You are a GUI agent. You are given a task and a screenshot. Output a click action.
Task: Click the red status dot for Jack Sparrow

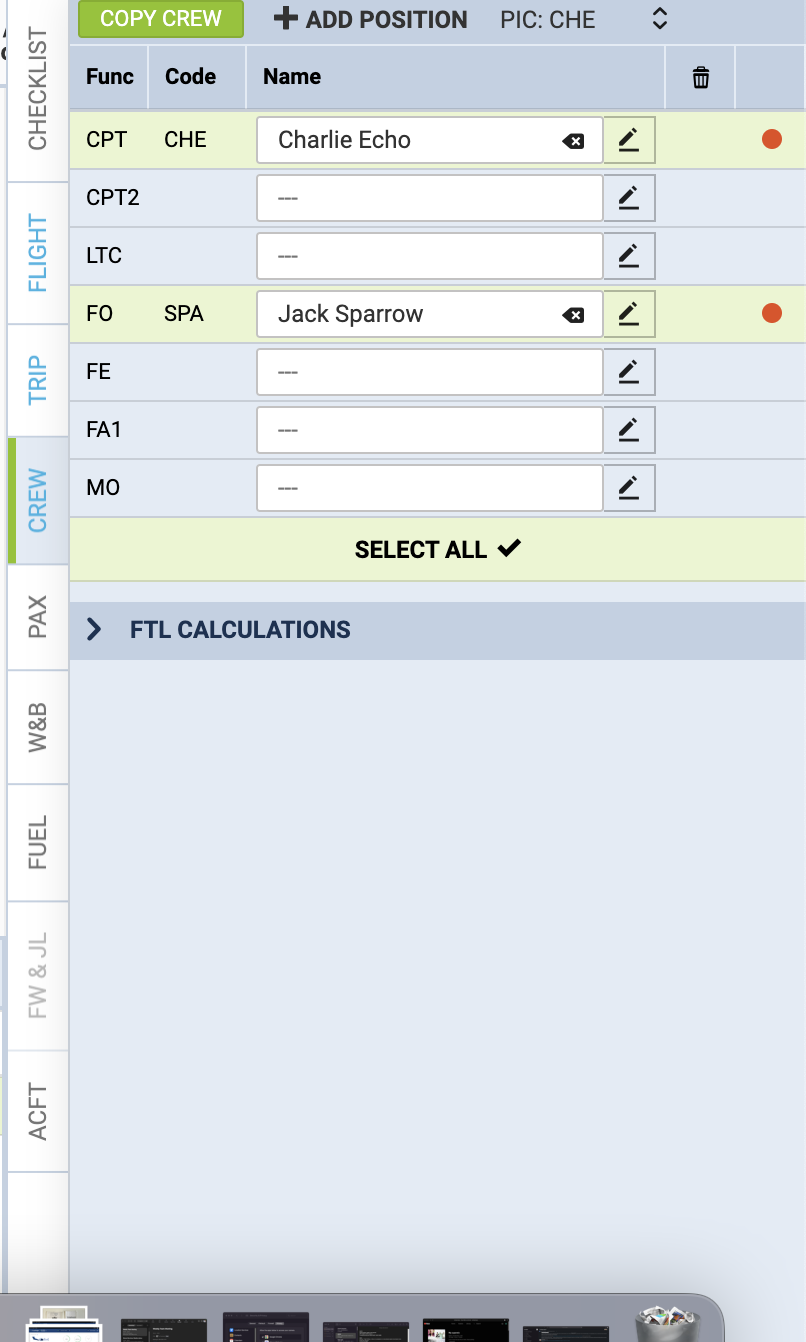[x=772, y=314]
